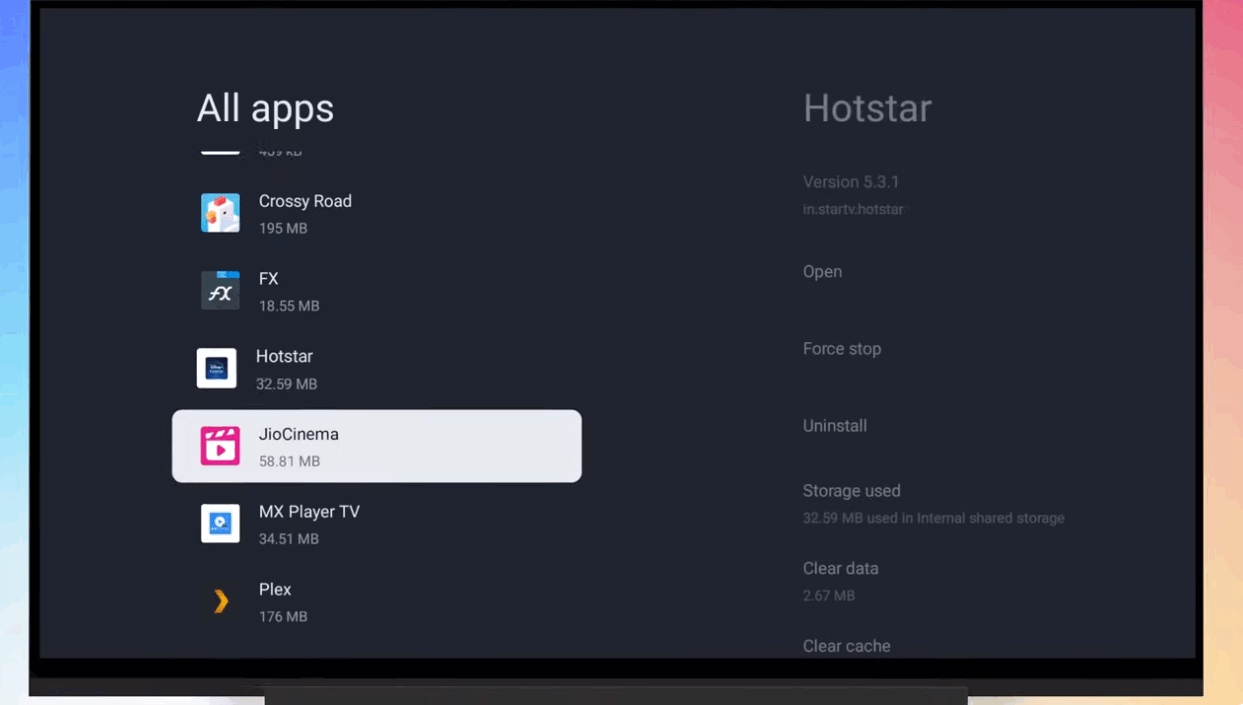Image resolution: width=1243 pixels, height=705 pixels.
Task: Clear data for Hotstar
Action: 841,569
